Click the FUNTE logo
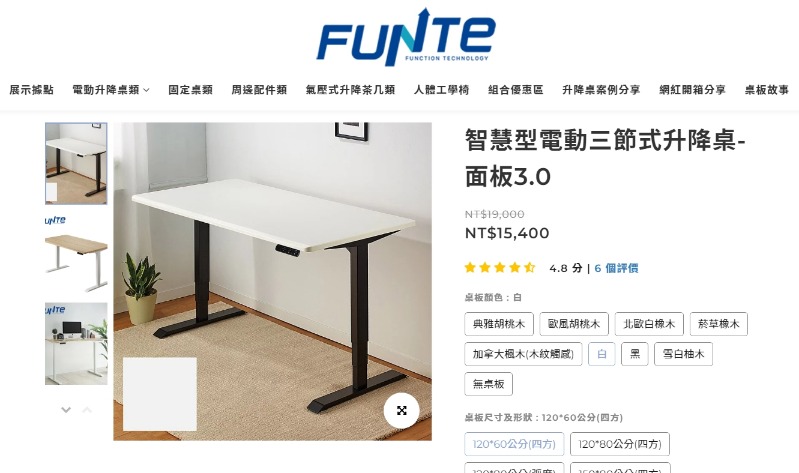The height and width of the screenshot is (473, 799). pos(406,37)
